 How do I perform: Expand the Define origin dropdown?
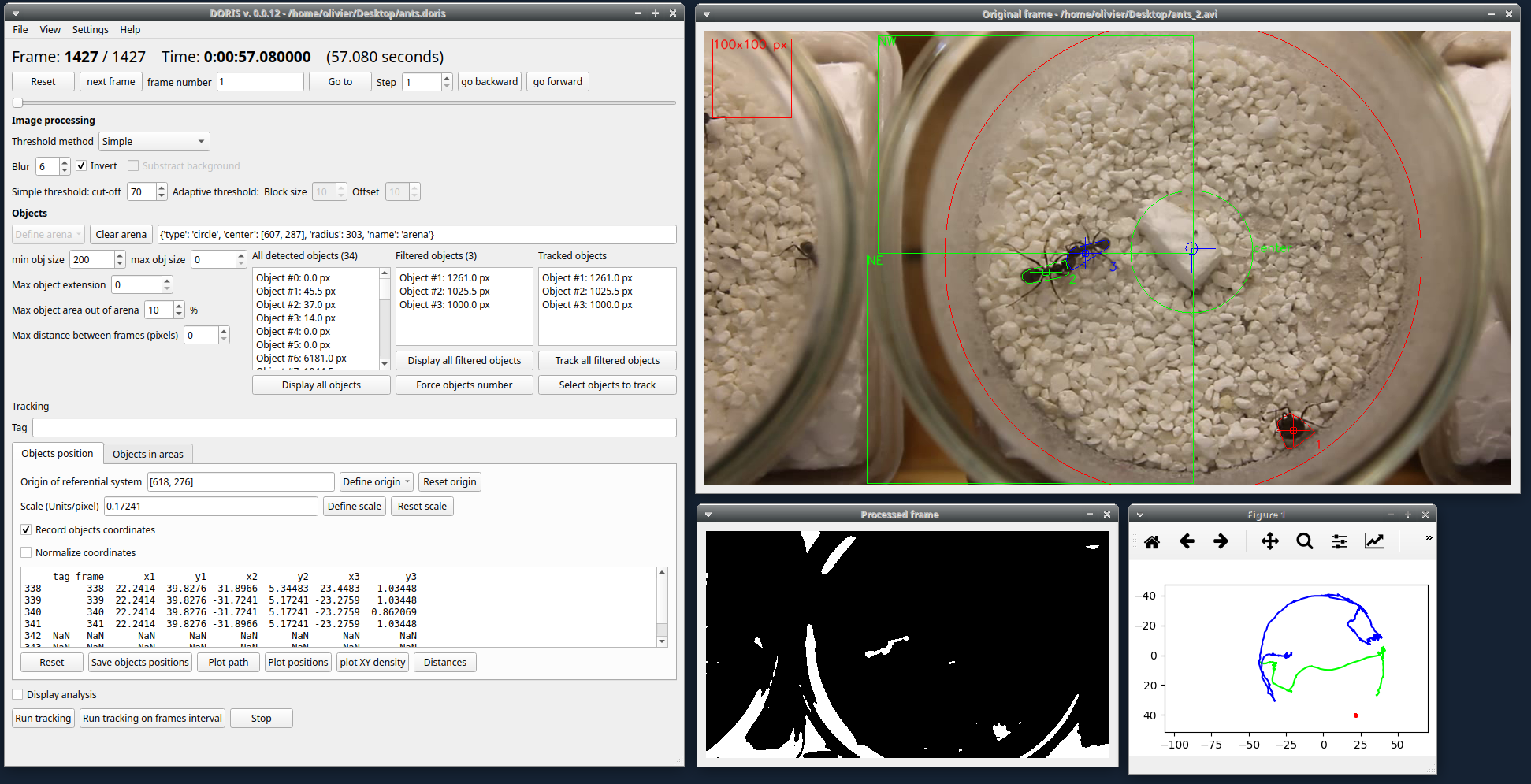377,482
